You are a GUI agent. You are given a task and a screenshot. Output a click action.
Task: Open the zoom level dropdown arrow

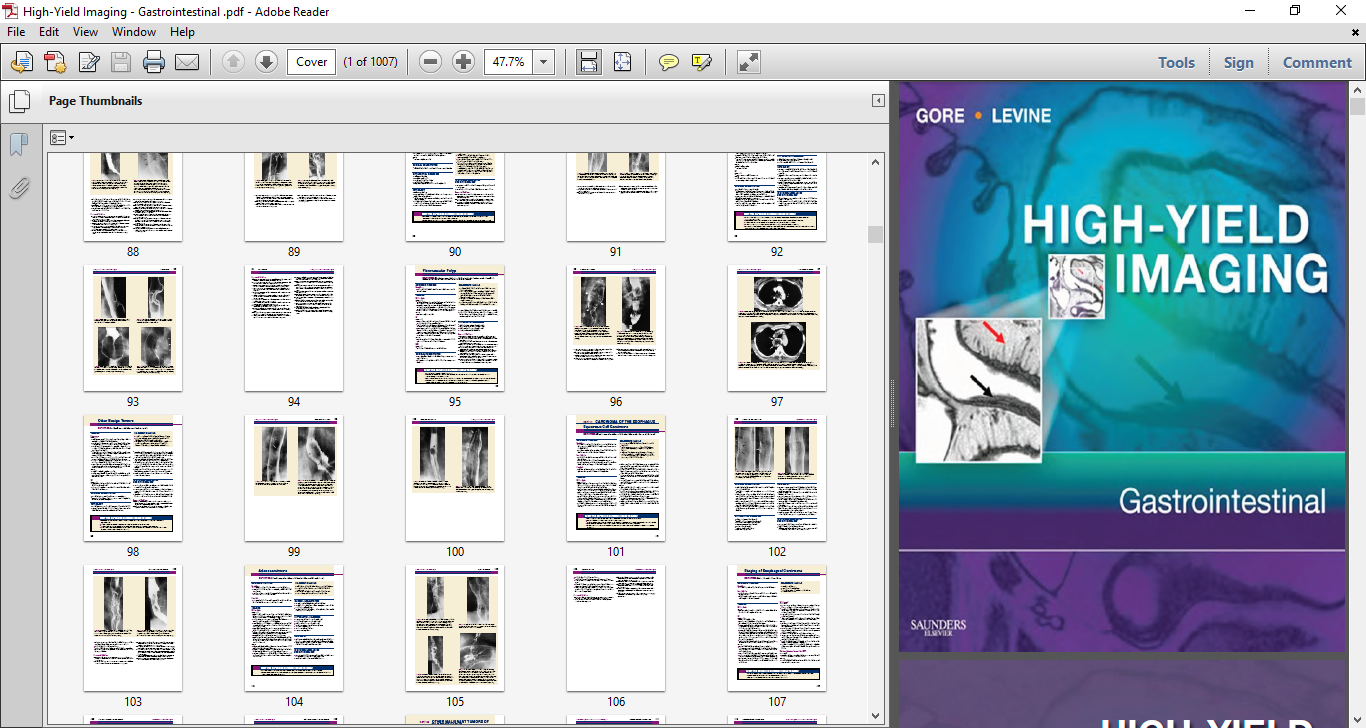[544, 62]
